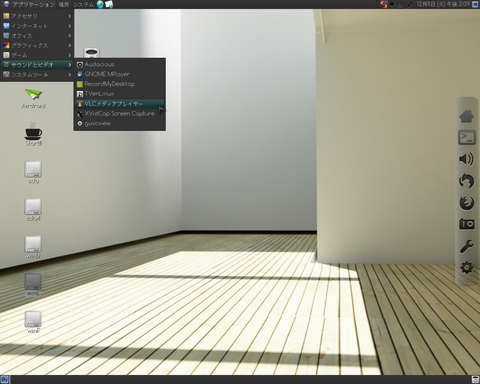The height and width of the screenshot is (384, 480).
Task: Launch Firefox from the right dock
Action: click(x=466, y=202)
